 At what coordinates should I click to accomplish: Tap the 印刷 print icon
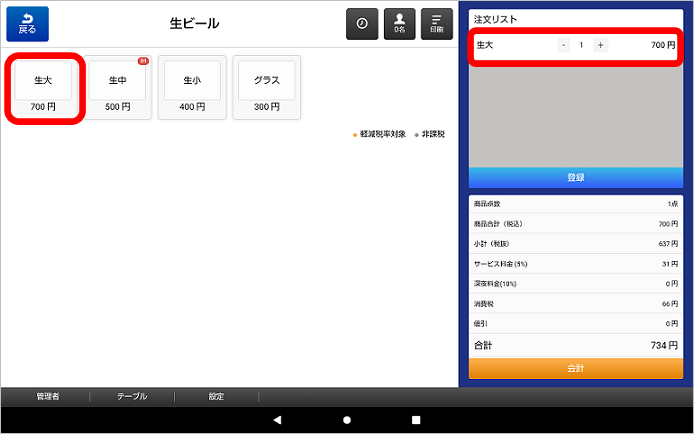tap(436, 24)
